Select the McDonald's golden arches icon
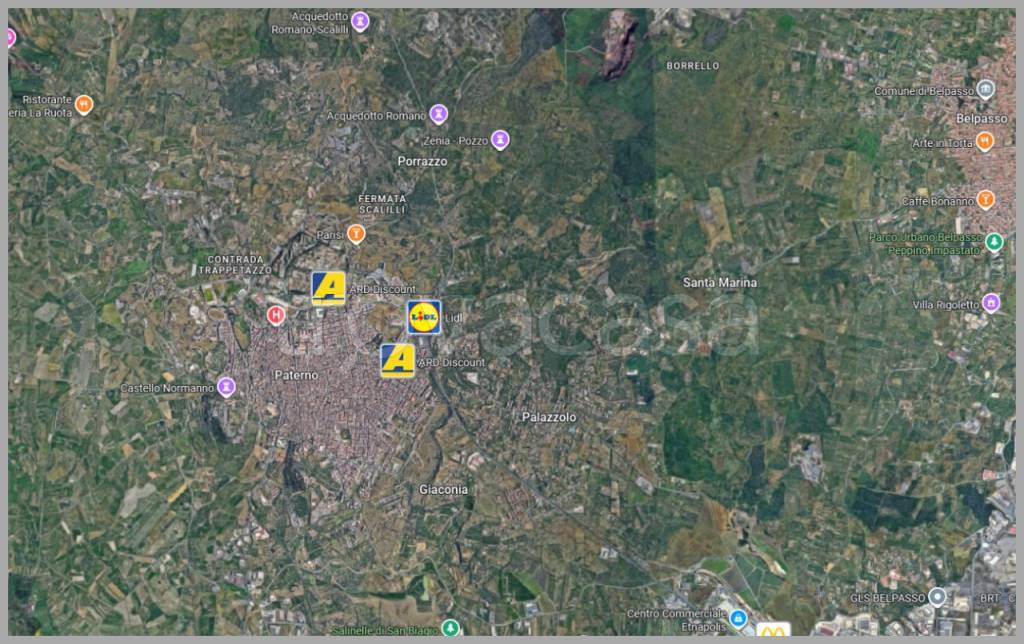Screen dimensions: 1024x644 tap(773, 631)
